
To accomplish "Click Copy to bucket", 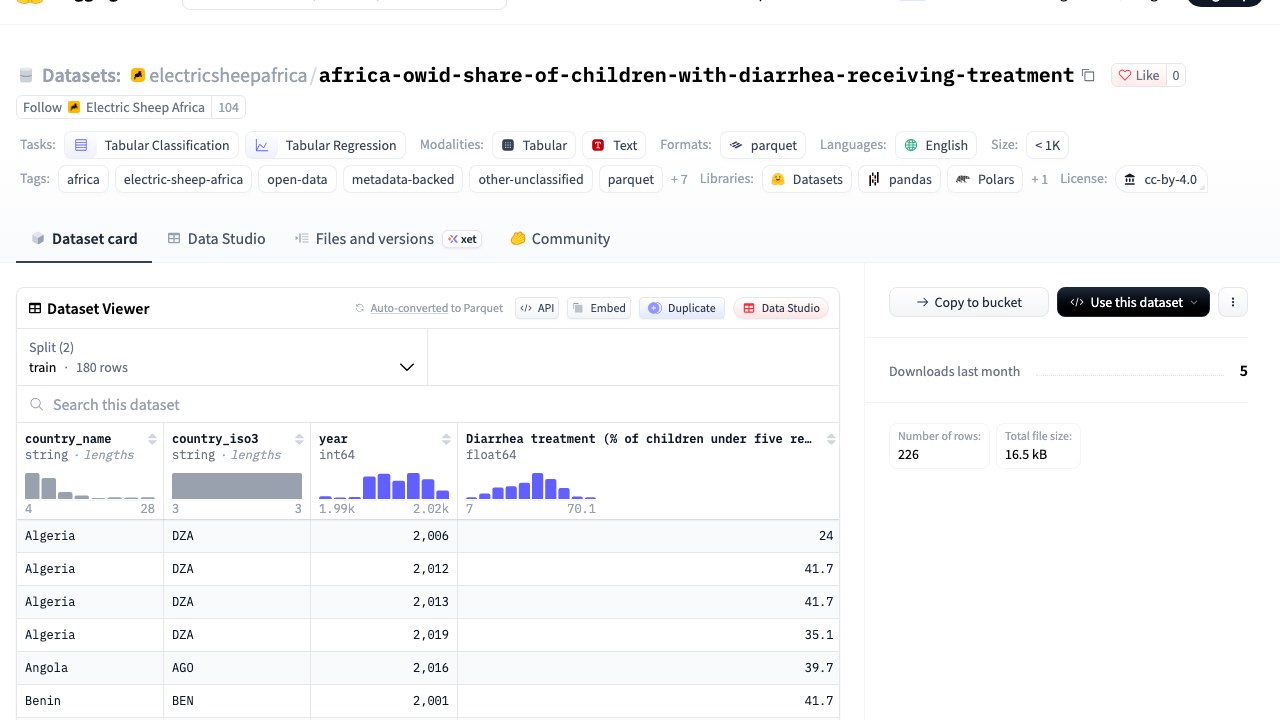I will 968,302.
